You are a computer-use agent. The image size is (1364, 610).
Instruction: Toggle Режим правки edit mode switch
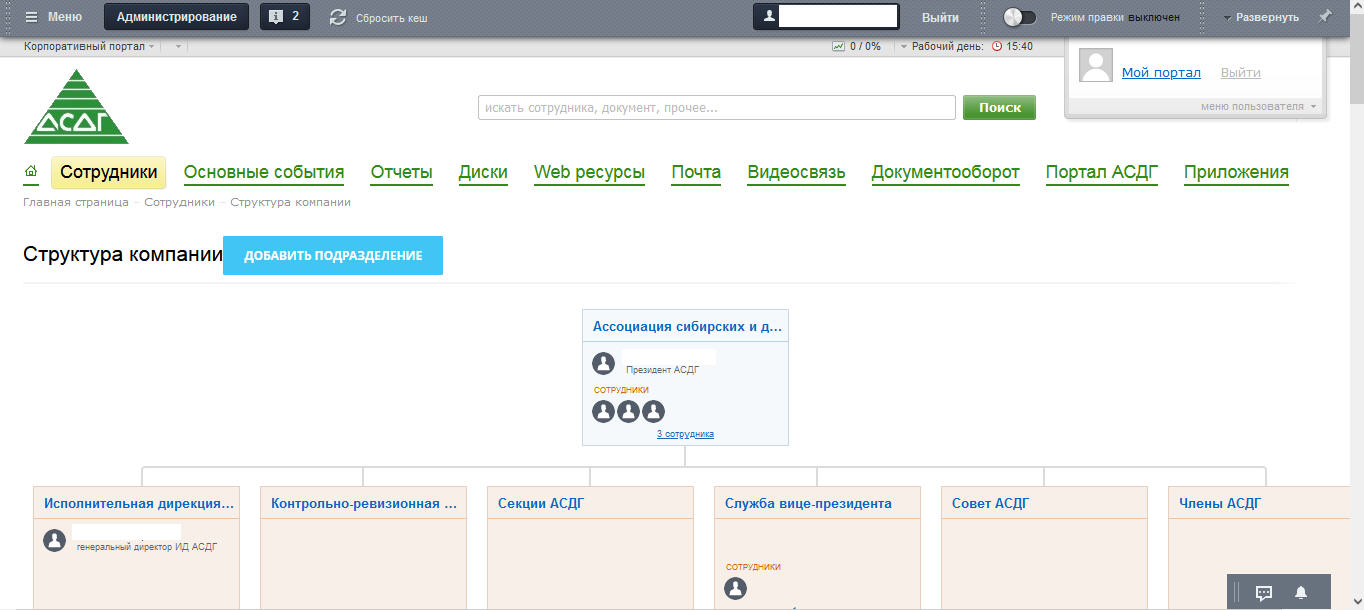tap(1020, 17)
